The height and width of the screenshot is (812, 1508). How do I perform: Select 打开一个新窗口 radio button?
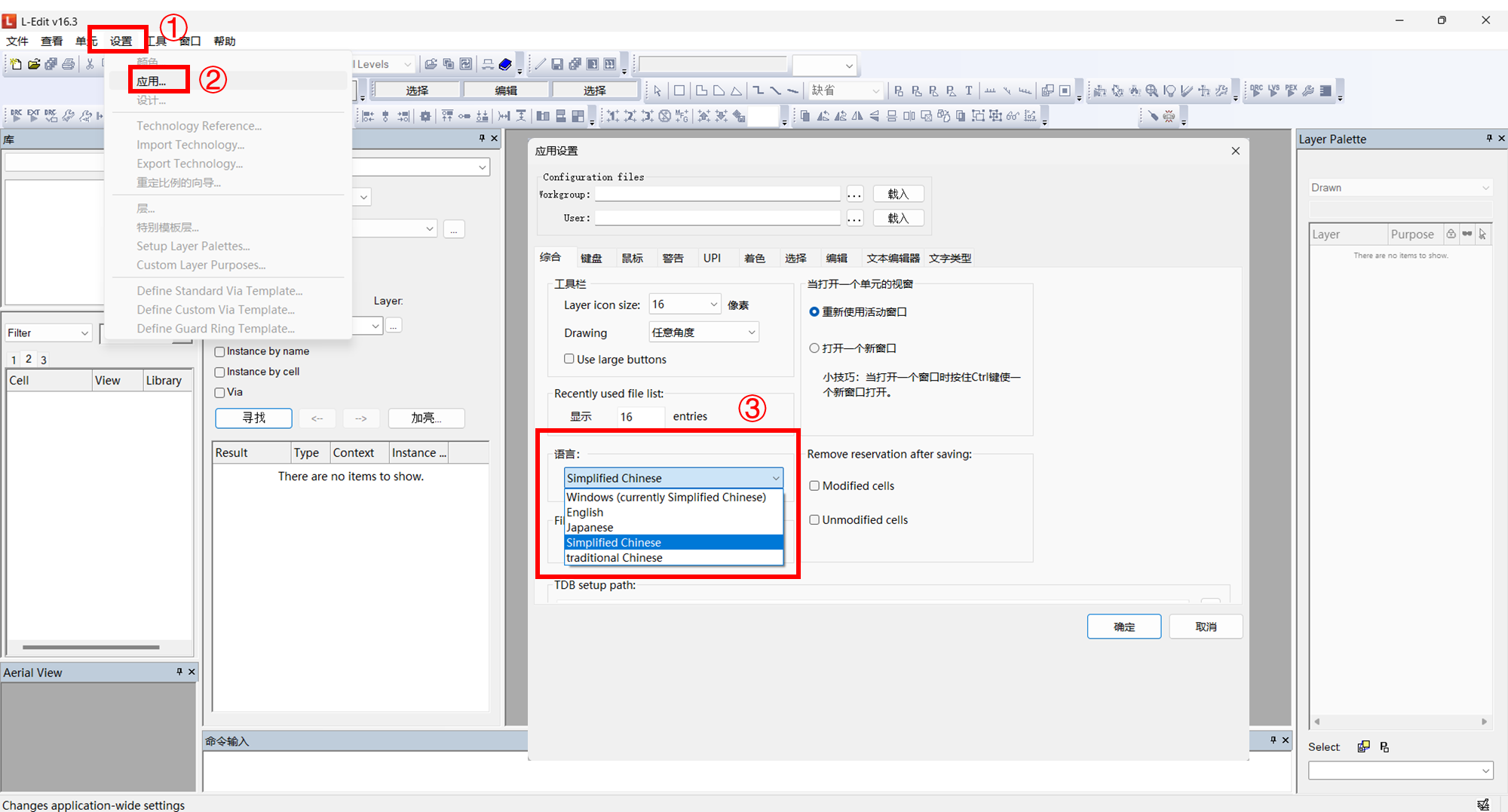(x=814, y=348)
